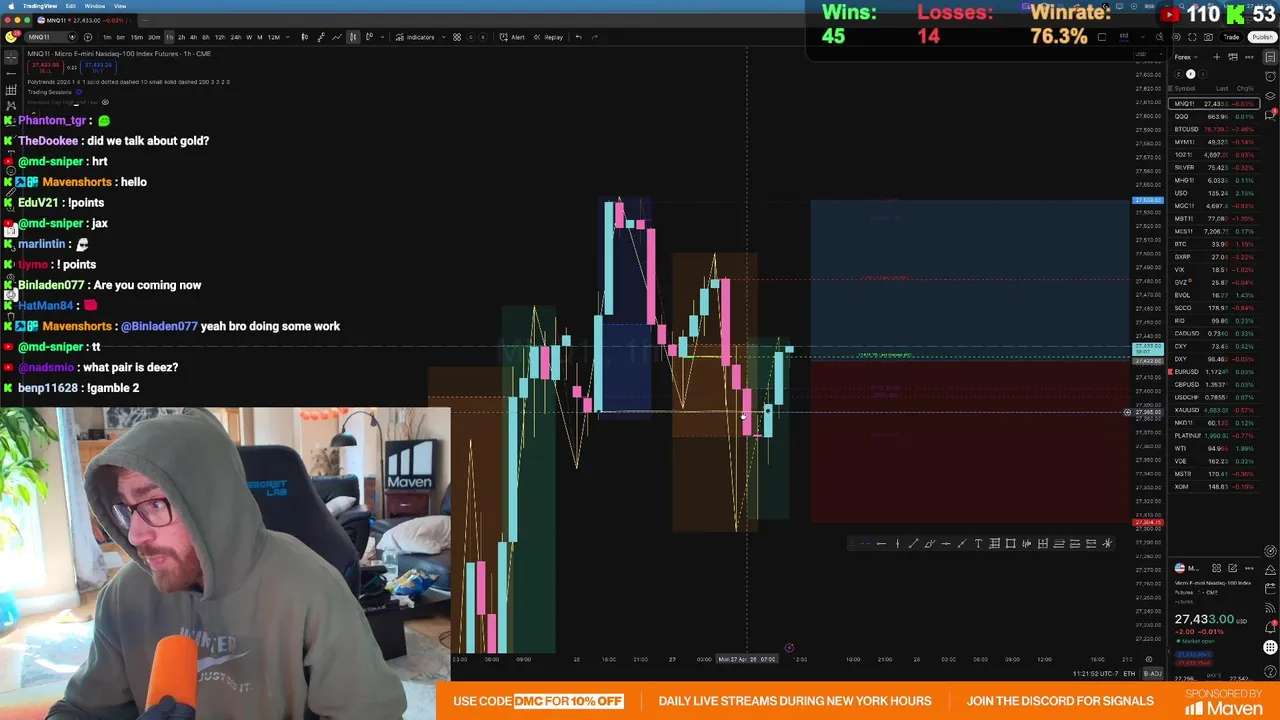This screenshot has height=720, width=1280.
Task: Select the dashed horizontal line tool
Action: (x=865, y=543)
